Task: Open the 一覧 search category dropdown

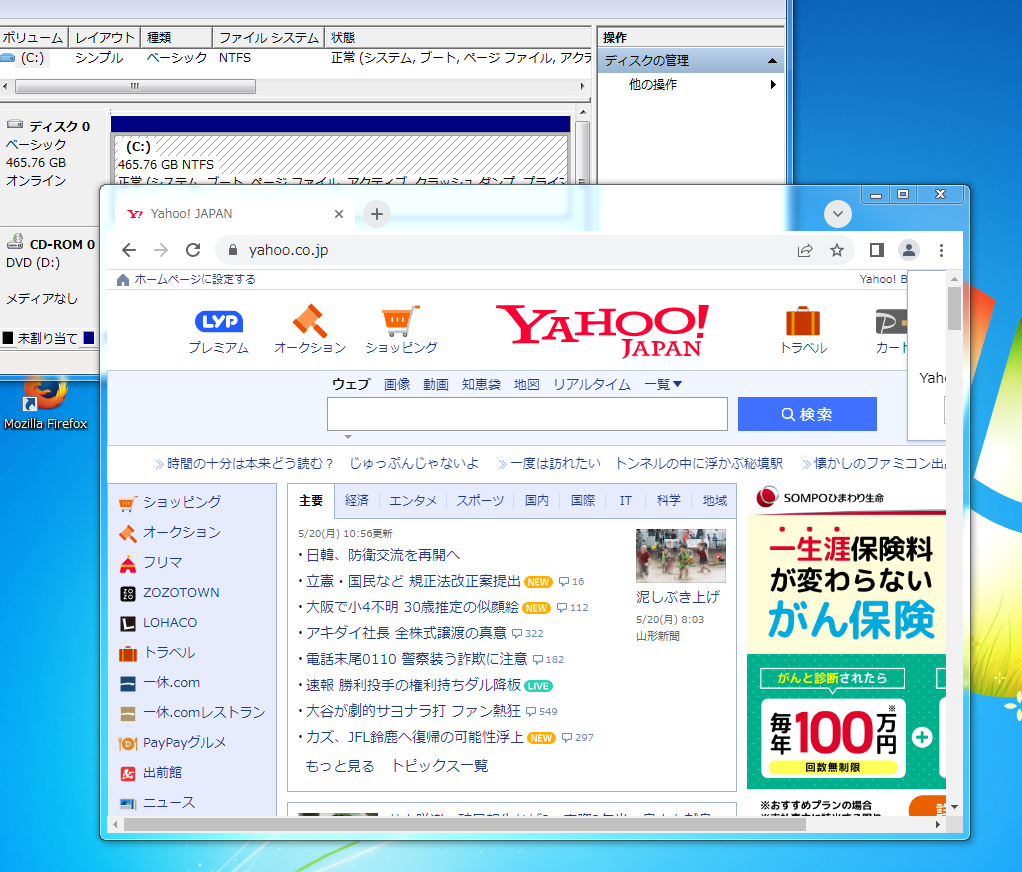Action: (x=660, y=382)
